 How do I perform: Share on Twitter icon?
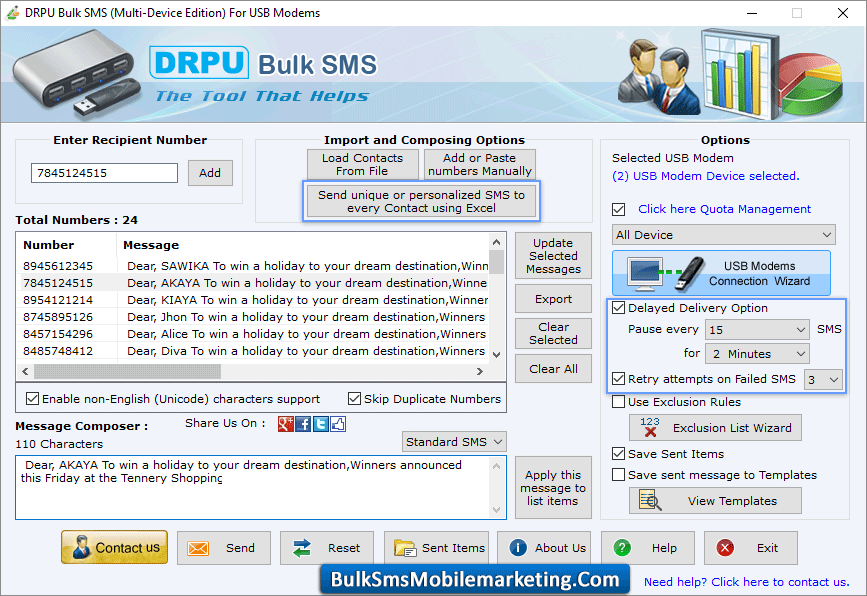click(321, 424)
